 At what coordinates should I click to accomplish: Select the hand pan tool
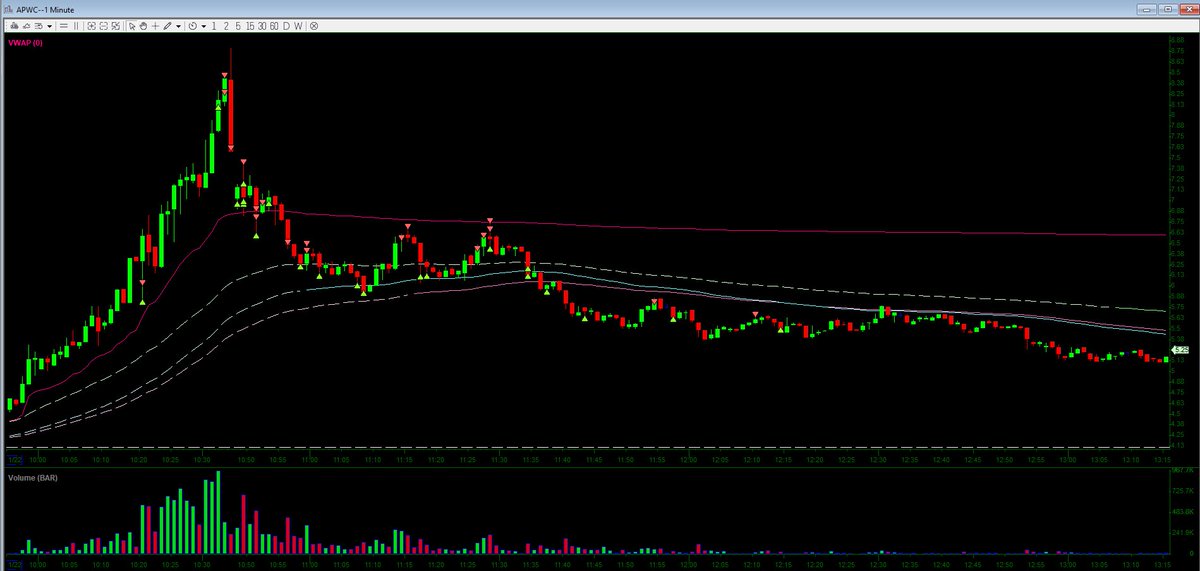click(x=143, y=26)
